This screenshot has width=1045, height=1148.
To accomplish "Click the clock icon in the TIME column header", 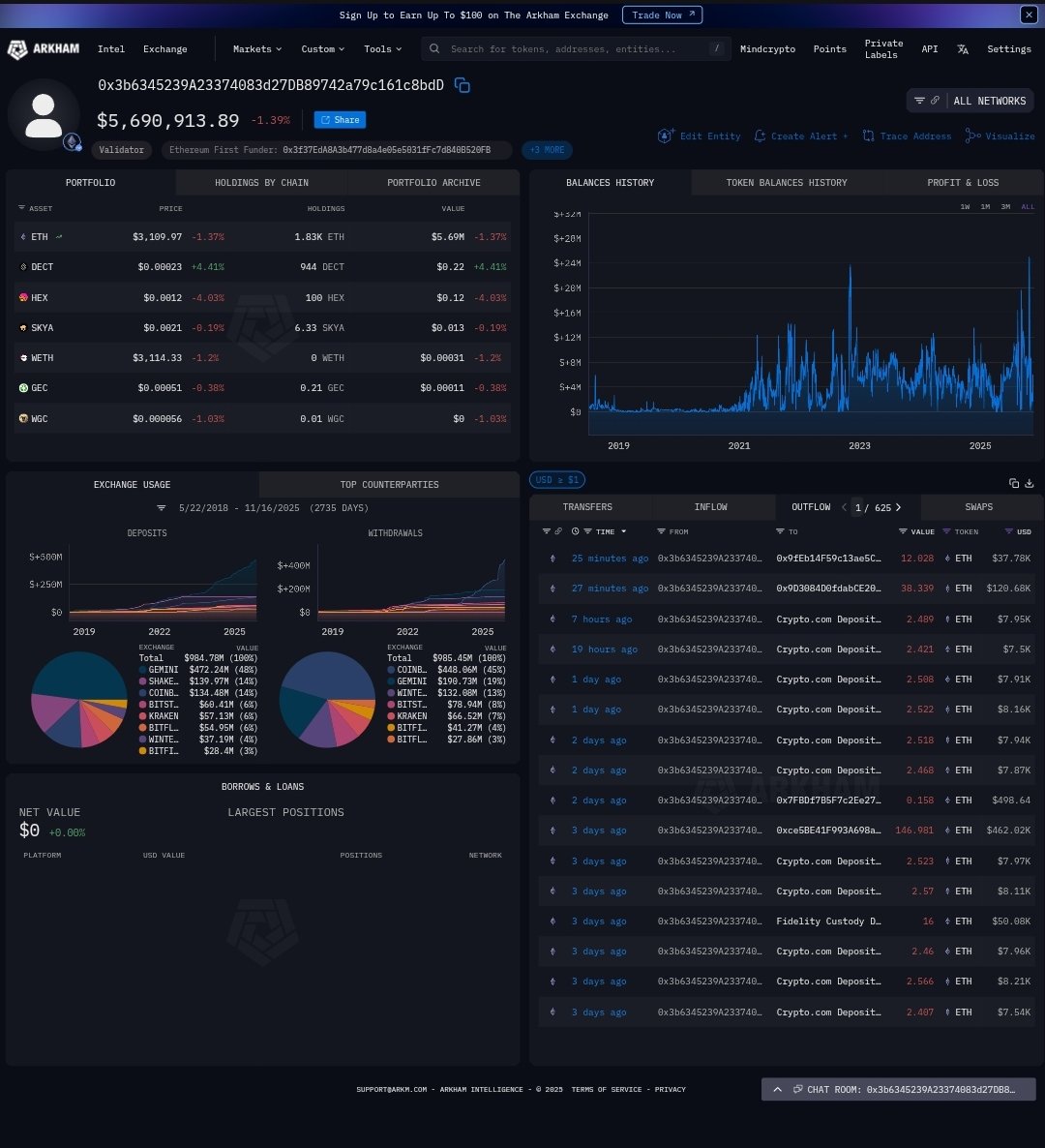I will tap(575, 530).
